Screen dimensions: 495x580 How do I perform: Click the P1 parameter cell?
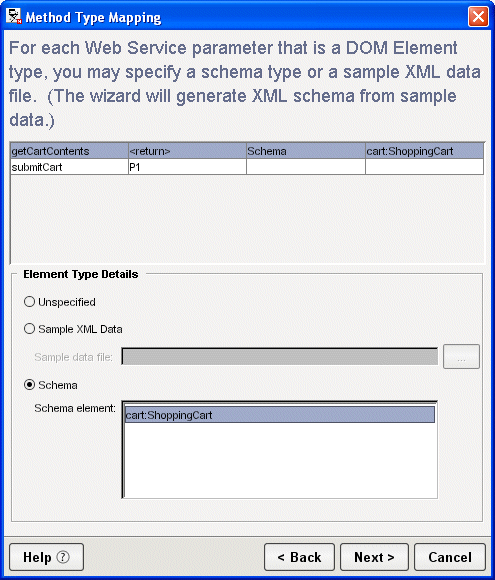(x=187, y=167)
